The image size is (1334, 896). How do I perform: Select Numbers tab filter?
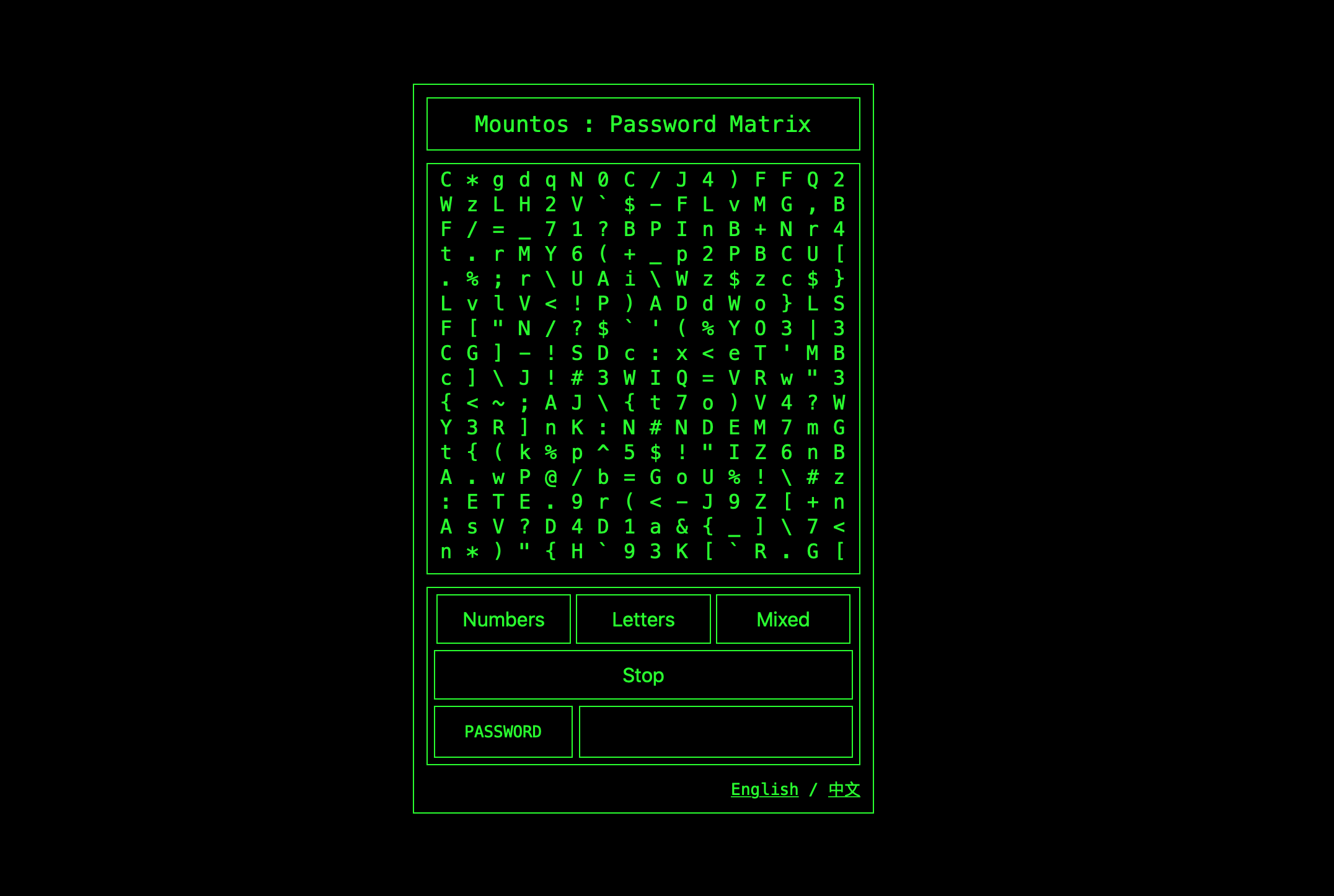(502, 619)
